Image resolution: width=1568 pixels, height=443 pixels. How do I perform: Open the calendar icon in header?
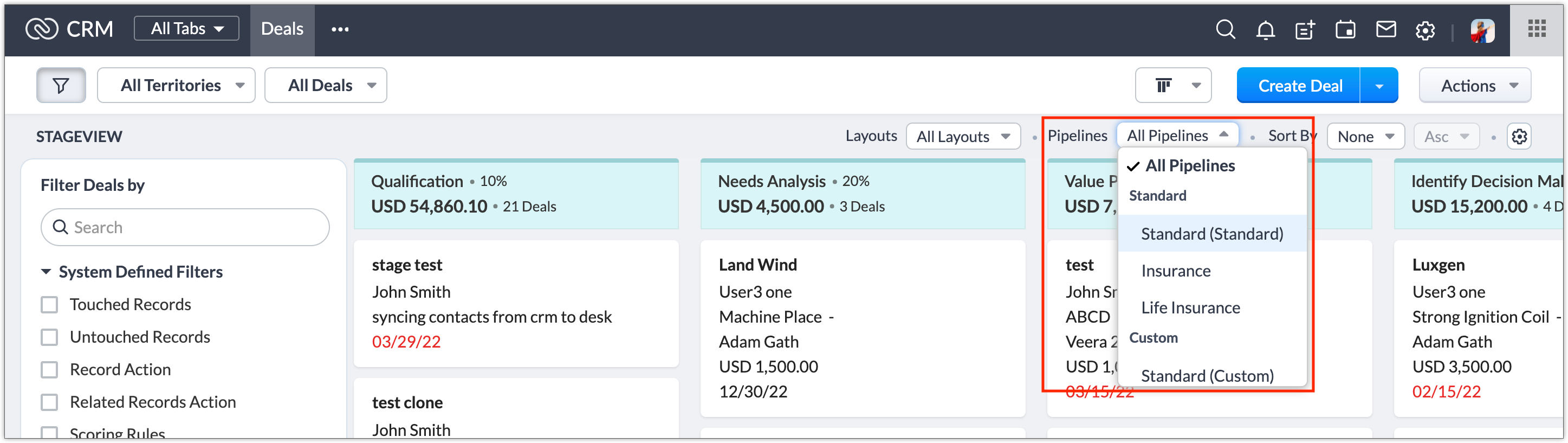point(1345,29)
